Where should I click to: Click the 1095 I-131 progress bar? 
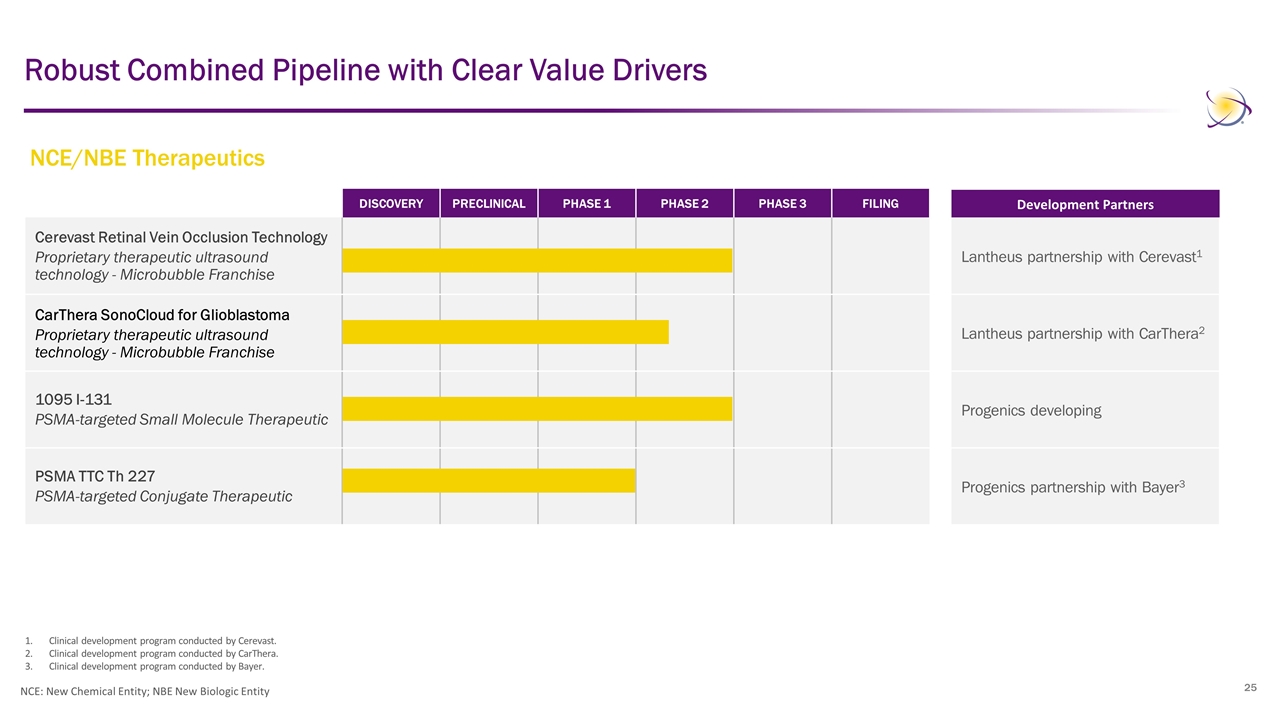coord(537,409)
